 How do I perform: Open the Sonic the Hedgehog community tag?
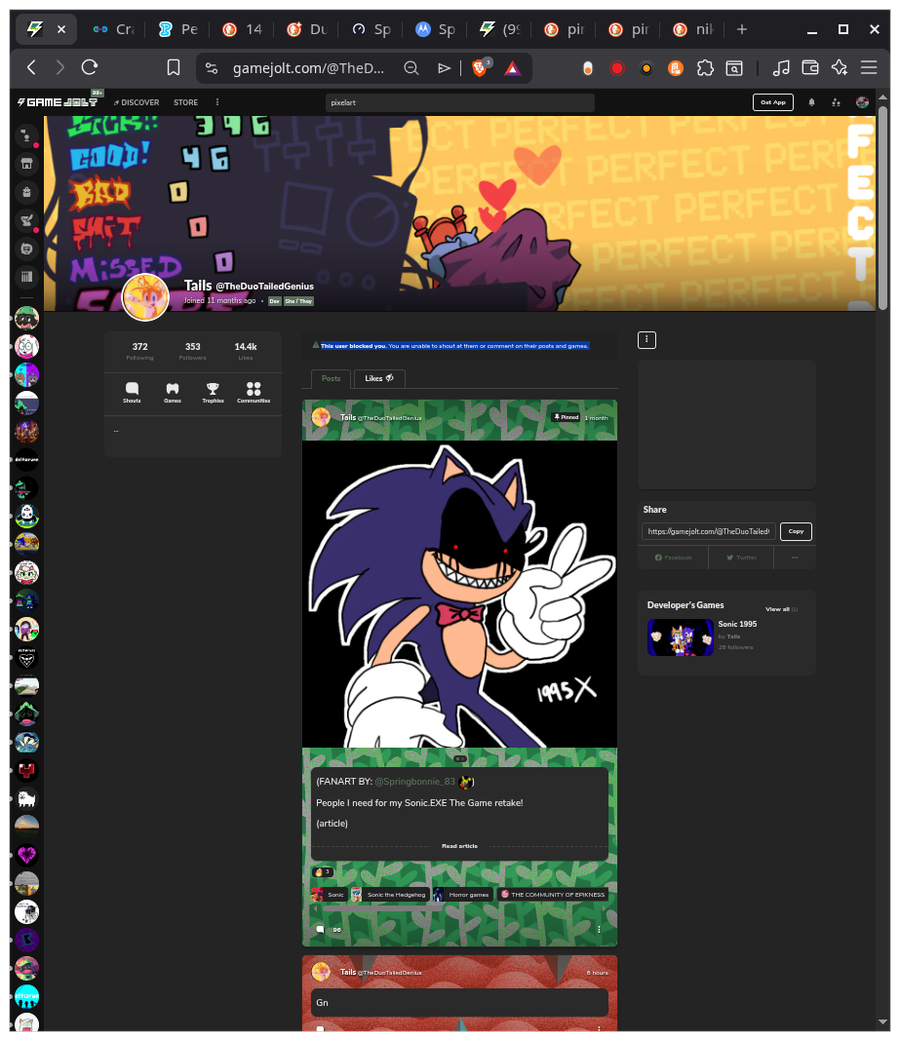(390, 894)
